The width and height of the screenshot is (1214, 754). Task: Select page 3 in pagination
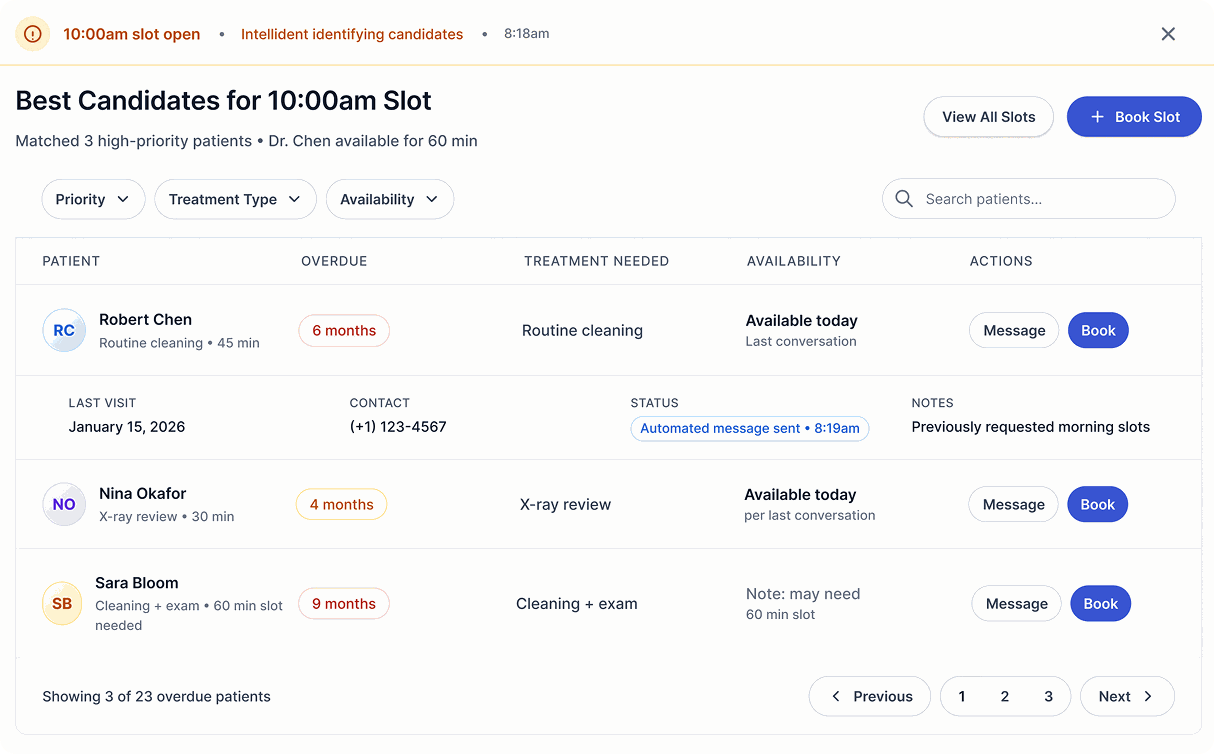(x=1048, y=697)
